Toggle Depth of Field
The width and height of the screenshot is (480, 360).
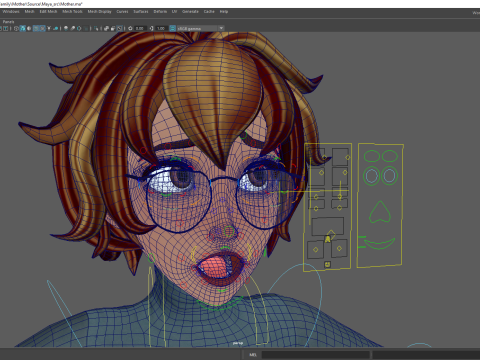tap(86, 28)
